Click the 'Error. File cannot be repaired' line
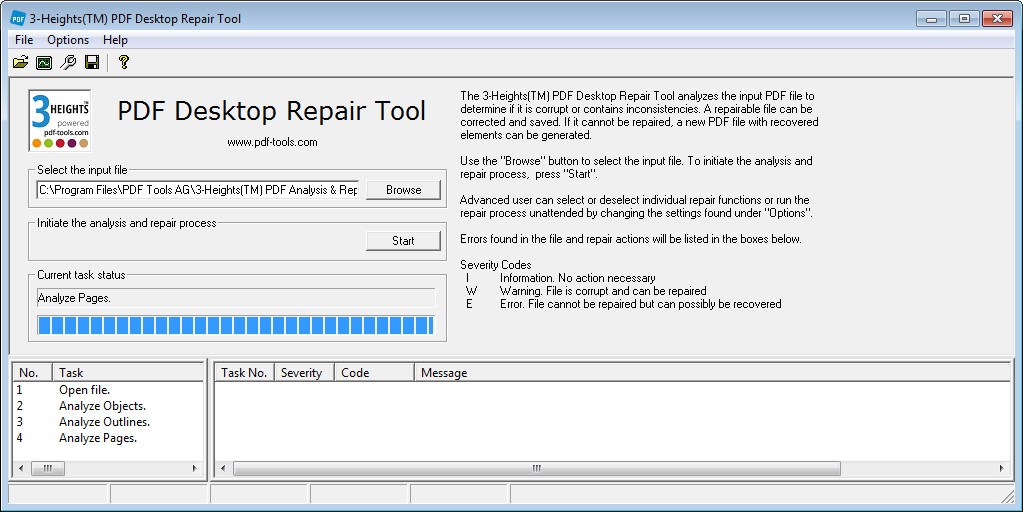This screenshot has height=512, width=1023. [641, 304]
